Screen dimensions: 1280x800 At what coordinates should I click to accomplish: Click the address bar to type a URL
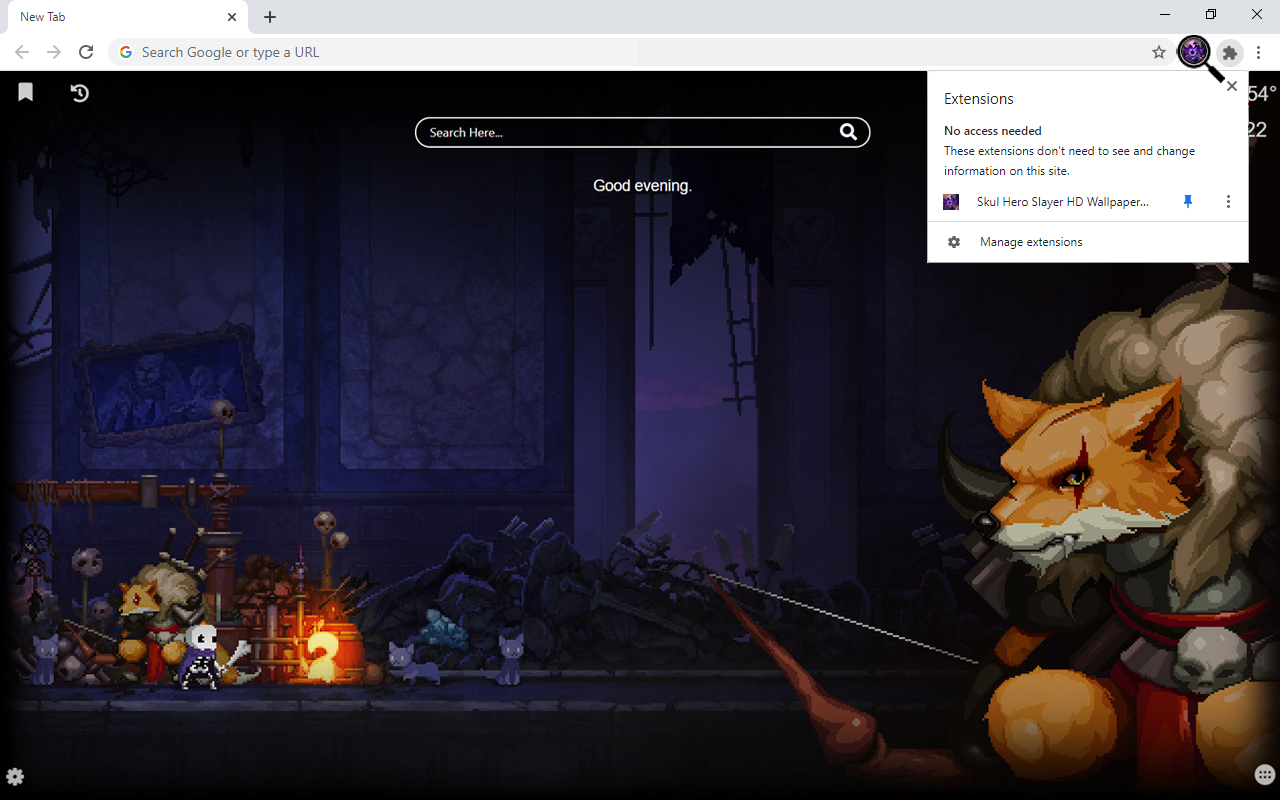(640, 52)
